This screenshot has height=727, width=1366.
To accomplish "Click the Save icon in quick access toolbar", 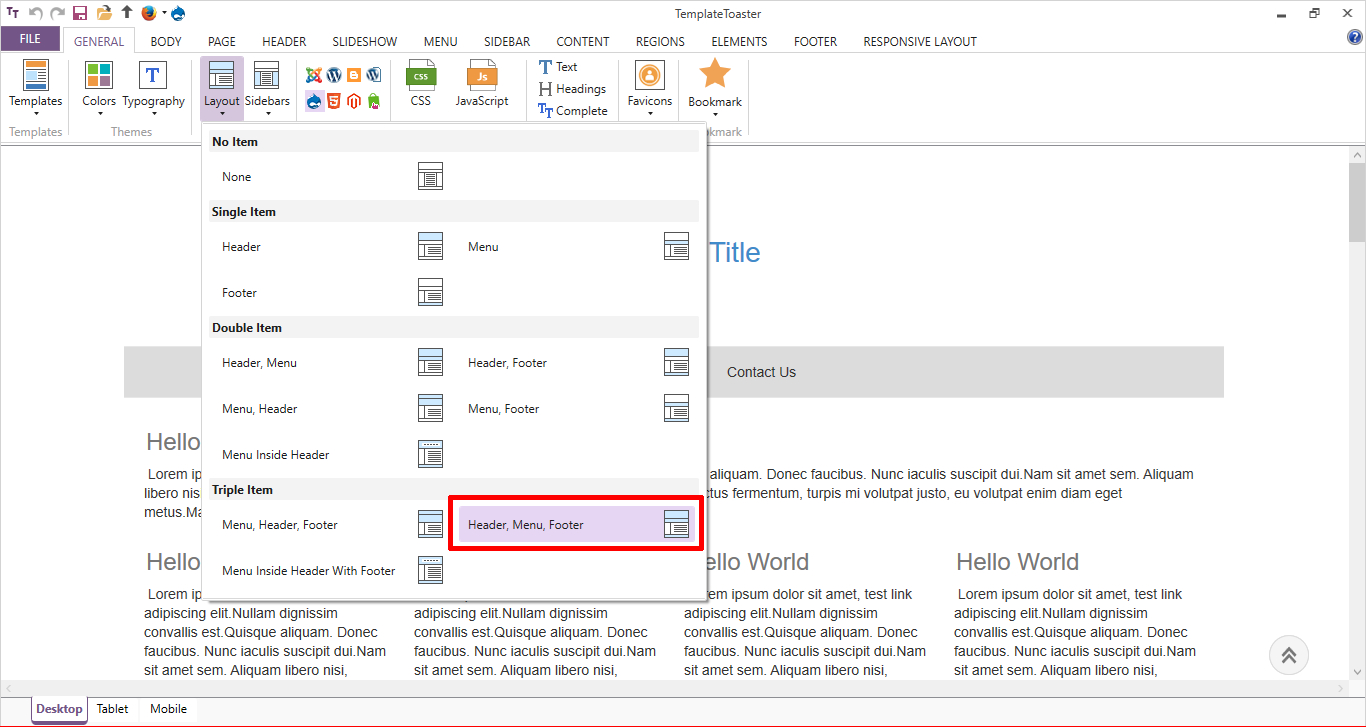I will [80, 13].
